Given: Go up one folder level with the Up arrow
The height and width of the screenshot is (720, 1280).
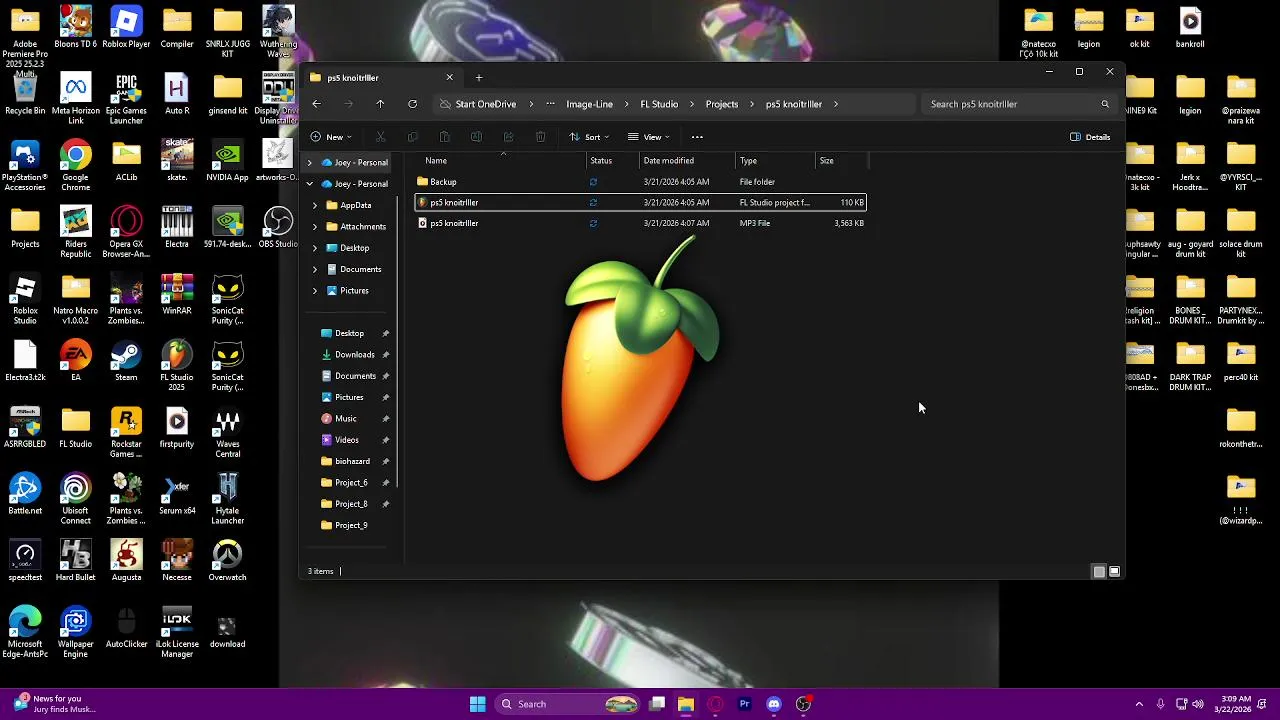Looking at the screenshot, I should pos(380,104).
